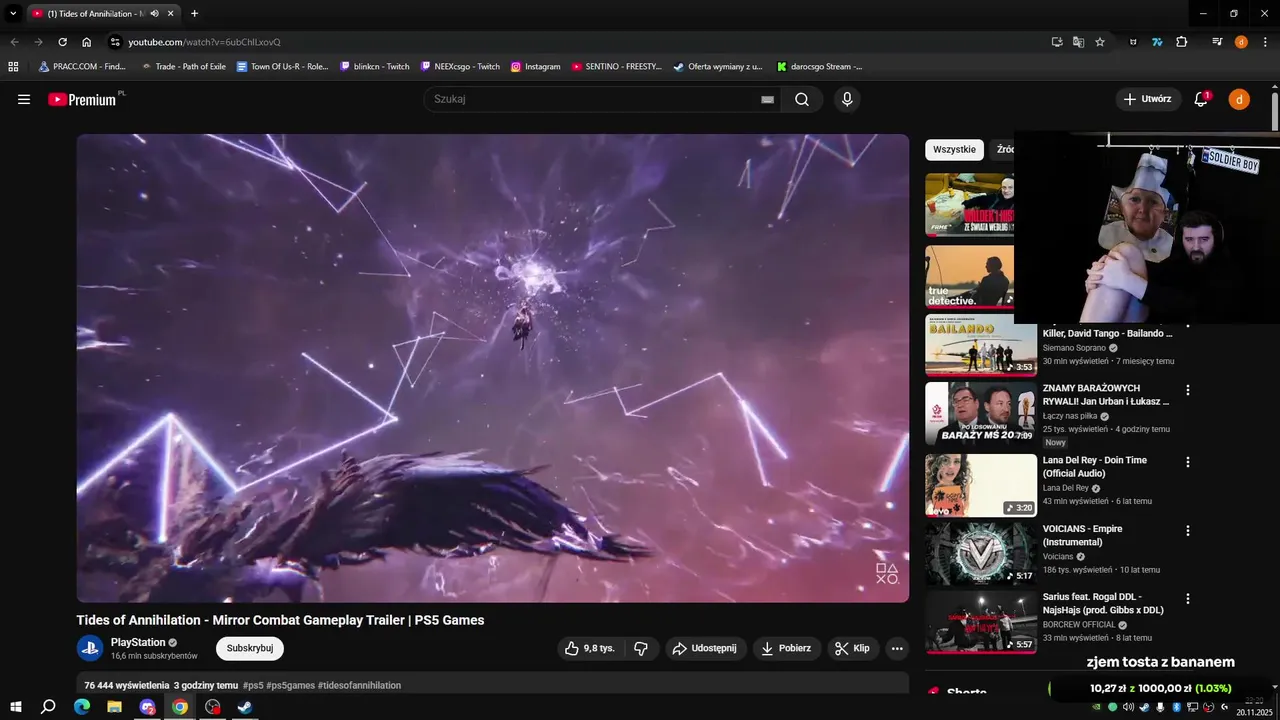Screen dimensions: 1280x720
Task: Click the Chrome address bar URL
Action: pos(204,42)
